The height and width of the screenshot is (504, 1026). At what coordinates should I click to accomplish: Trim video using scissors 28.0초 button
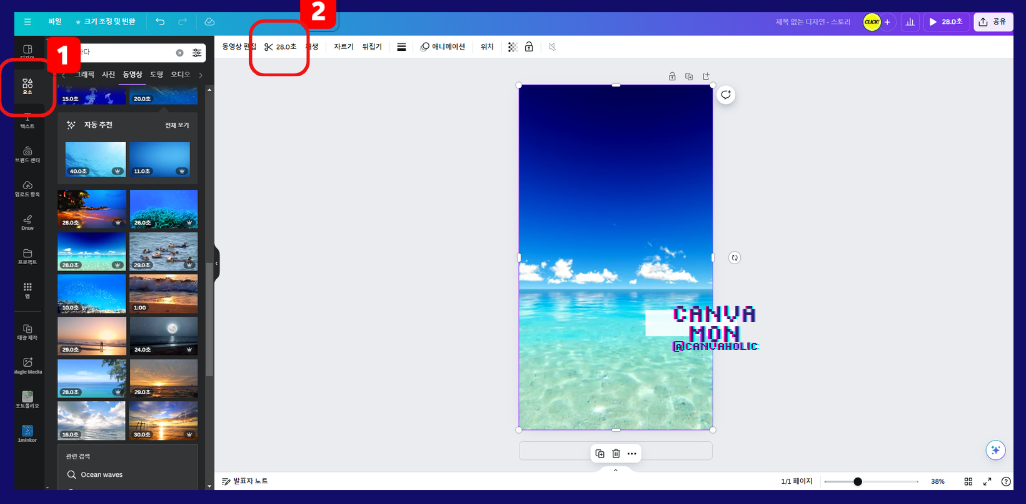click(x=280, y=47)
